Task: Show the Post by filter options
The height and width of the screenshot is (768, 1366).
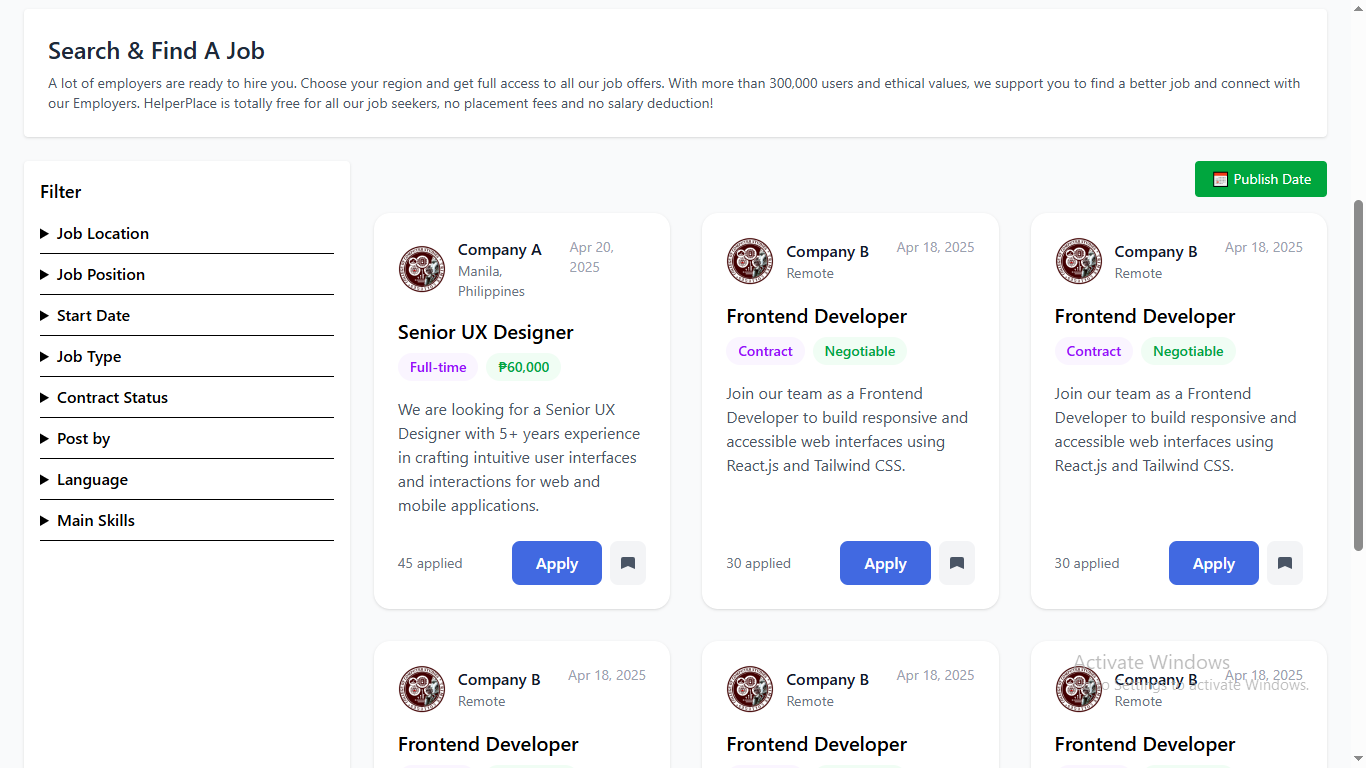Action: [83, 439]
